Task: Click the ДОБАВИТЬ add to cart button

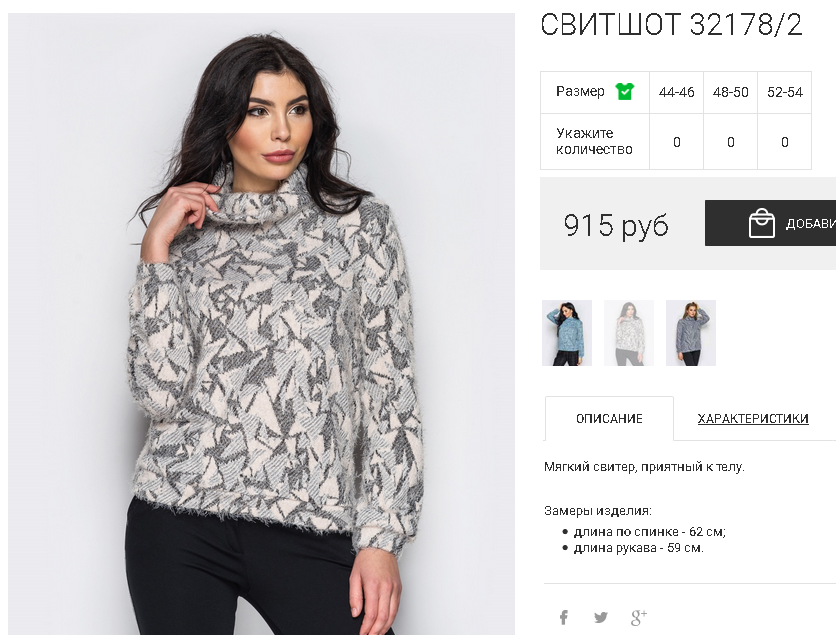Action: click(770, 223)
